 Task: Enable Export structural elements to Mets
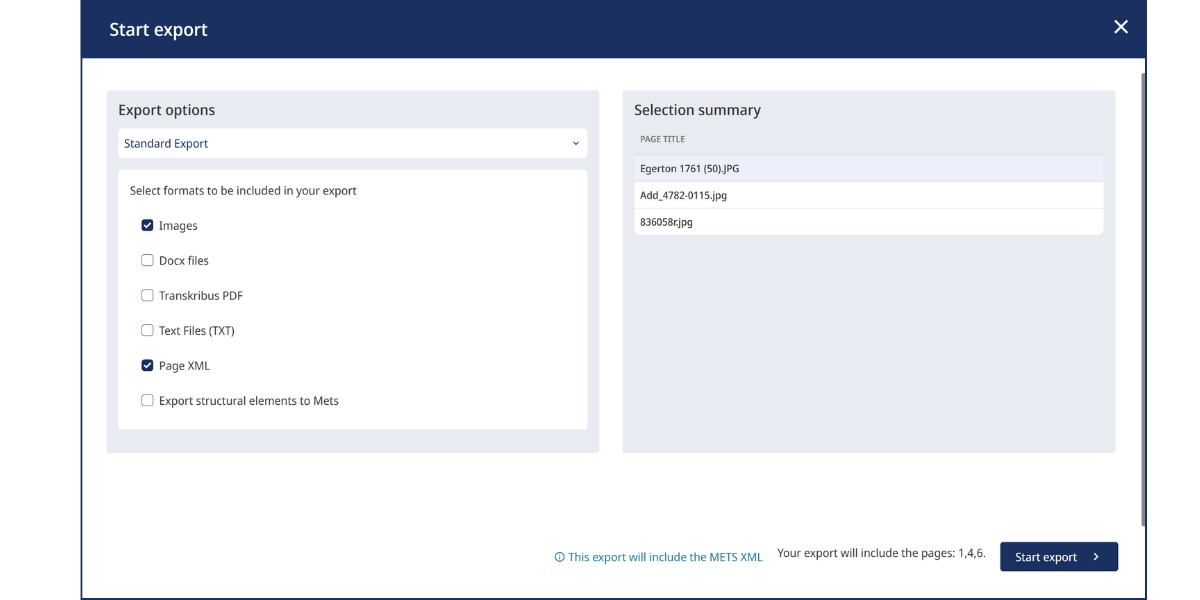pos(148,401)
